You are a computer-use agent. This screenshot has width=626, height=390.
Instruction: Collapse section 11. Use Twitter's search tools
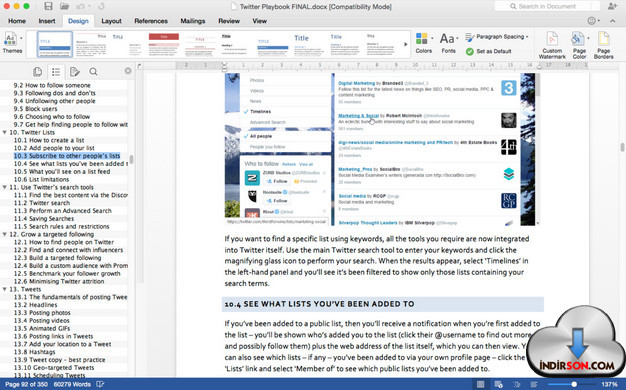point(4,187)
